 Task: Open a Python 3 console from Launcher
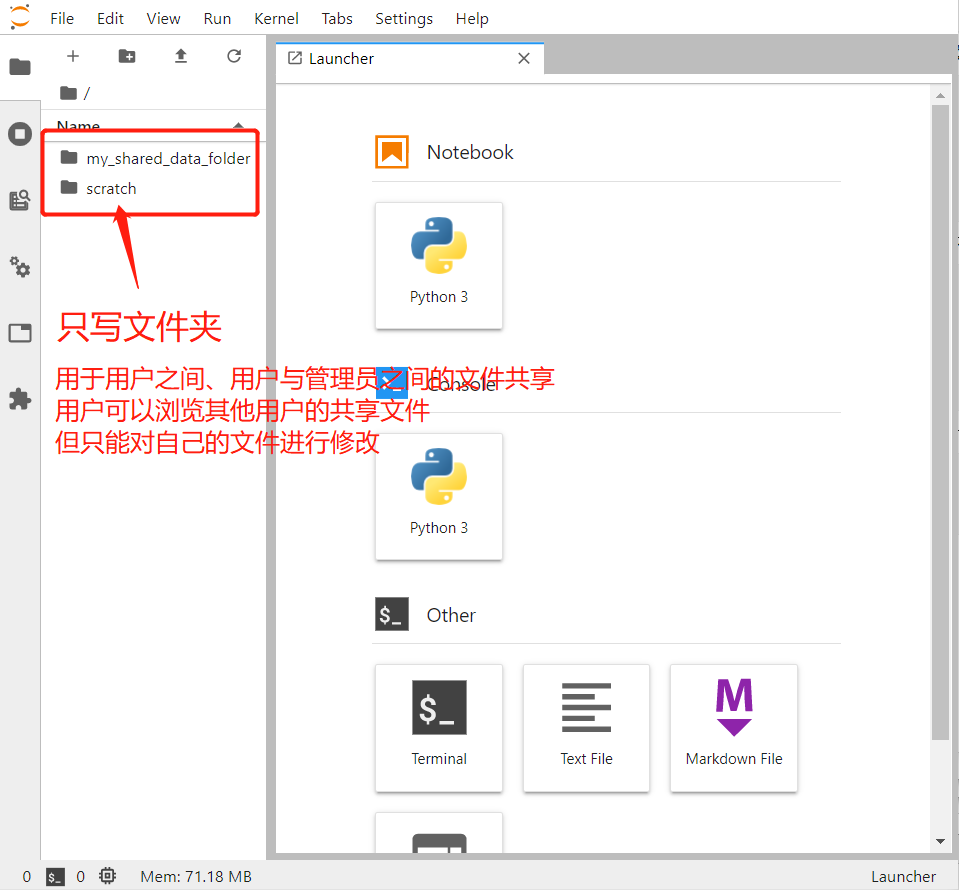coord(438,496)
